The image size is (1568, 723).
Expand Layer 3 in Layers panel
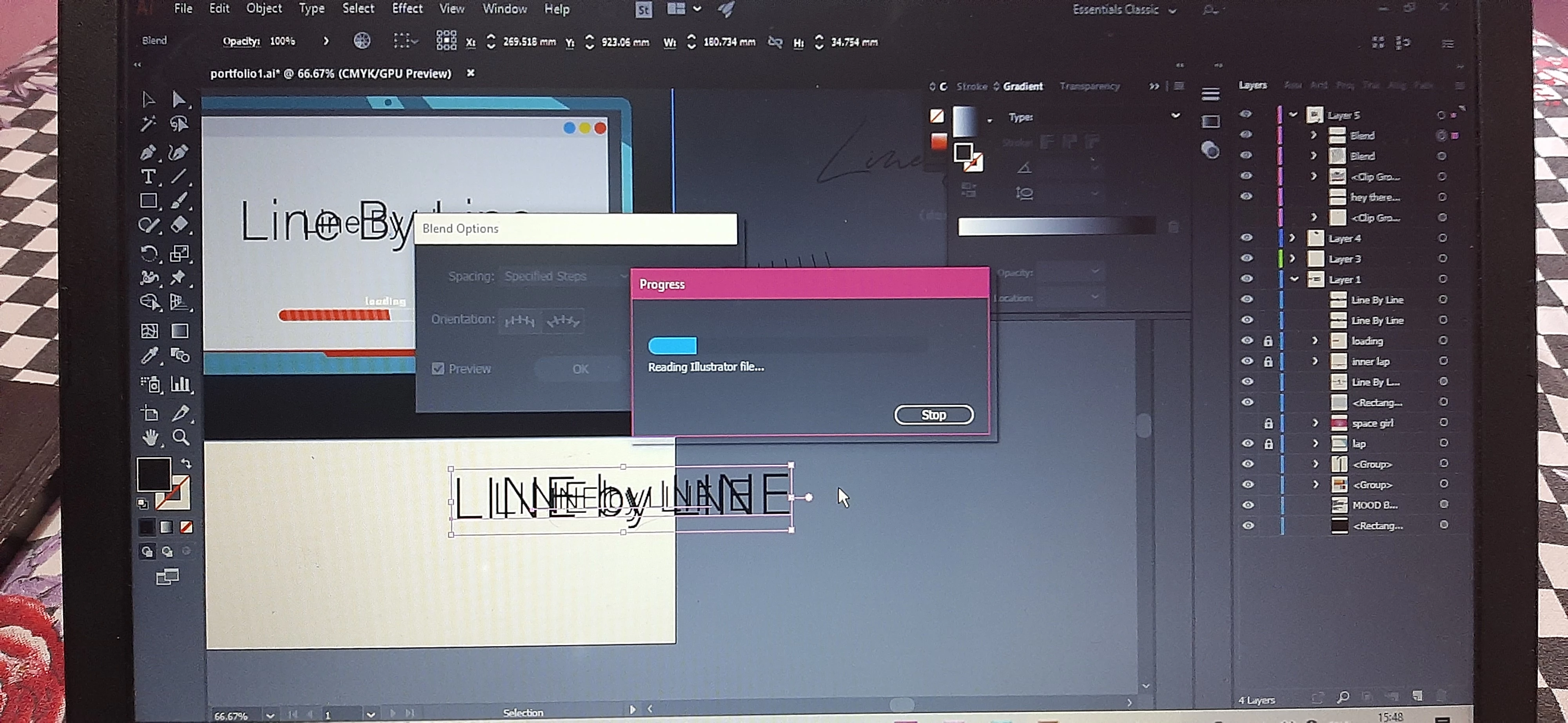coord(1292,259)
